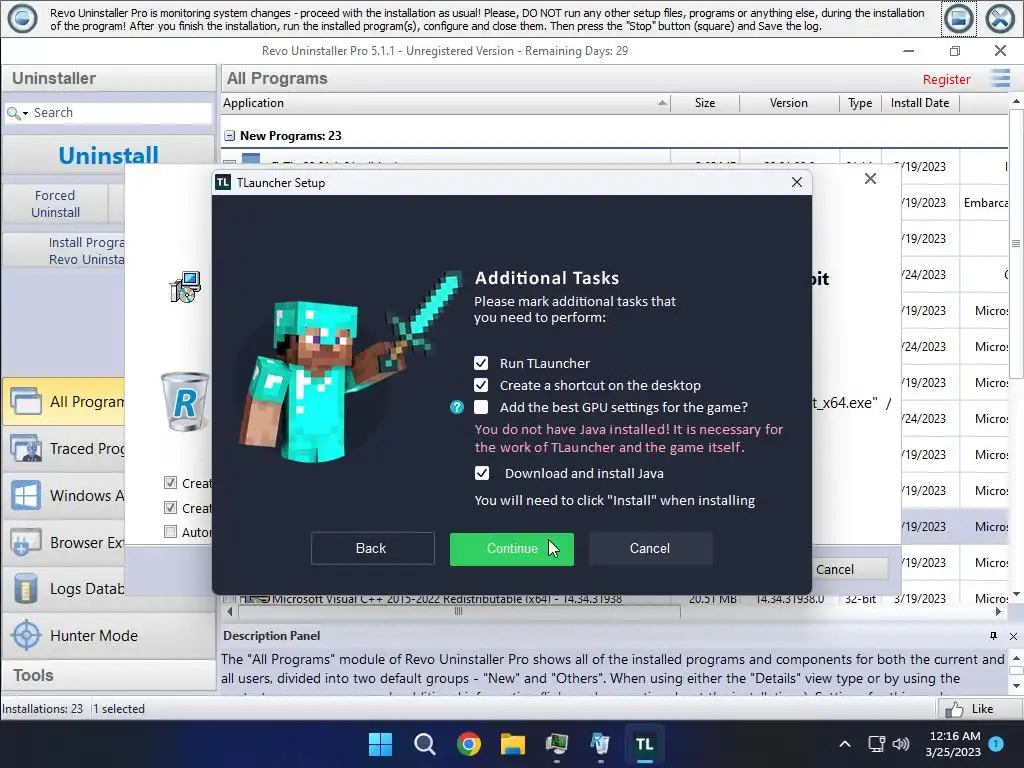Uncheck Run TLauncher option

[481, 363]
